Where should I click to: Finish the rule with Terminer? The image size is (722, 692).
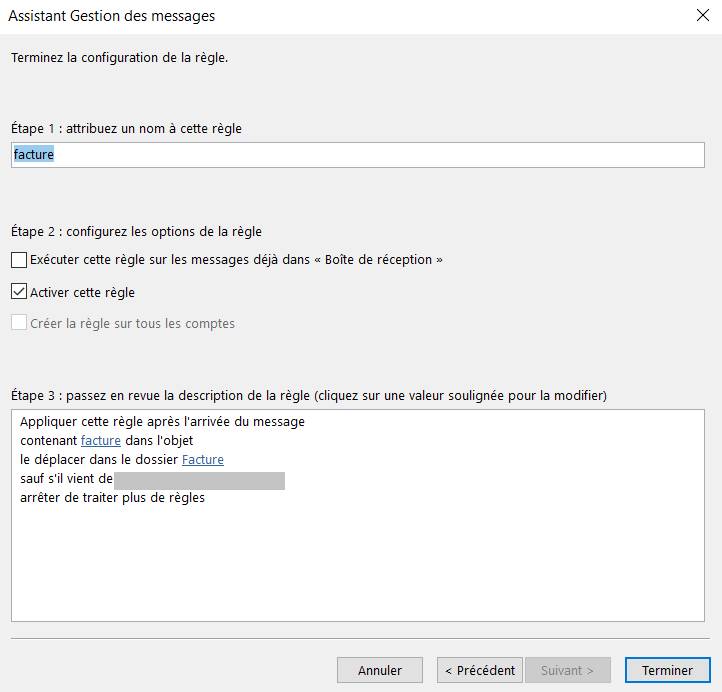pos(668,670)
